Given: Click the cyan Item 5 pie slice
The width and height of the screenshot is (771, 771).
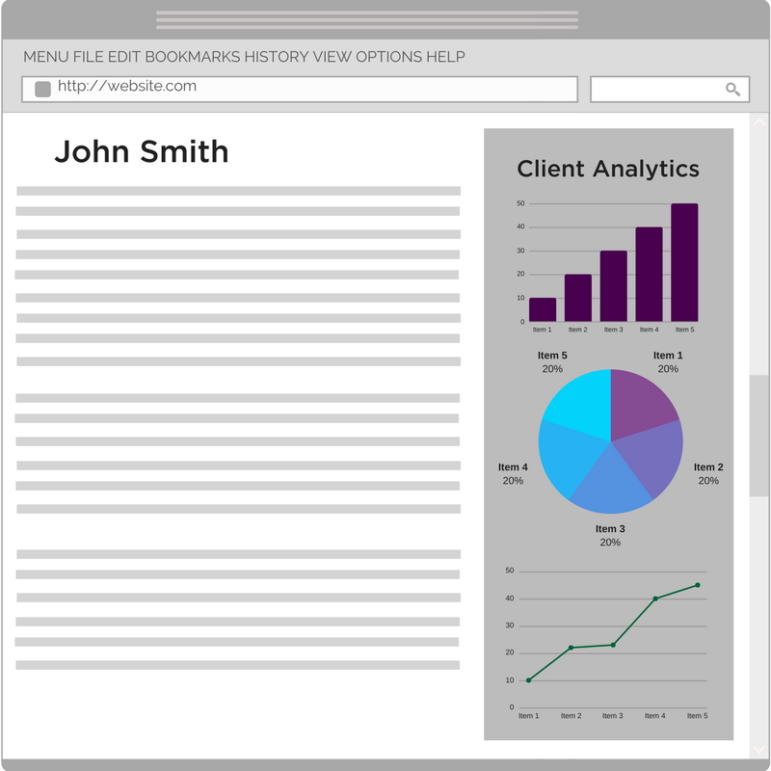Looking at the screenshot, I should click(583, 403).
